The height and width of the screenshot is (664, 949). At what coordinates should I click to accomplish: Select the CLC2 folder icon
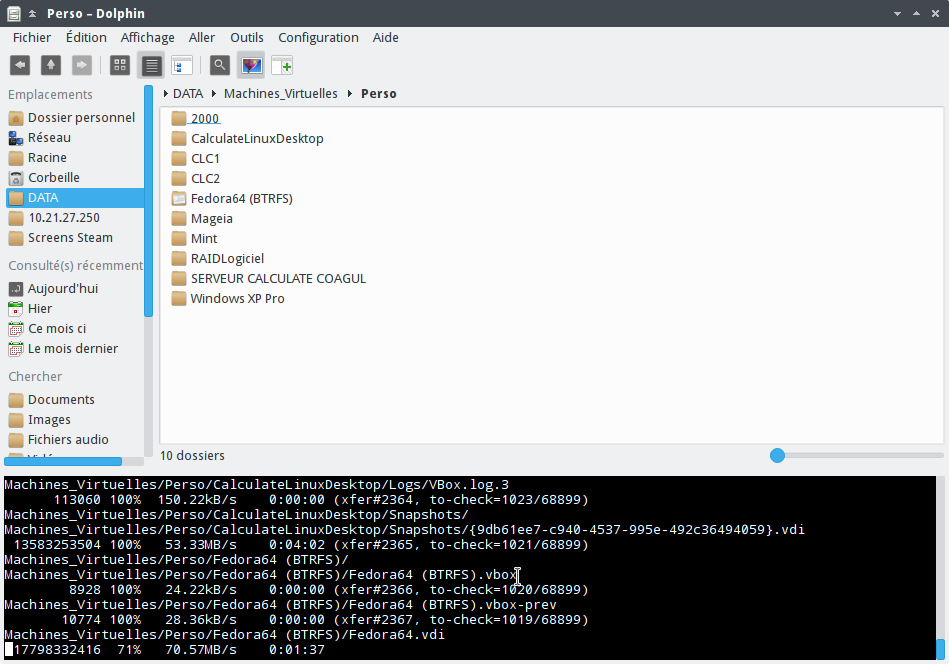179,179
